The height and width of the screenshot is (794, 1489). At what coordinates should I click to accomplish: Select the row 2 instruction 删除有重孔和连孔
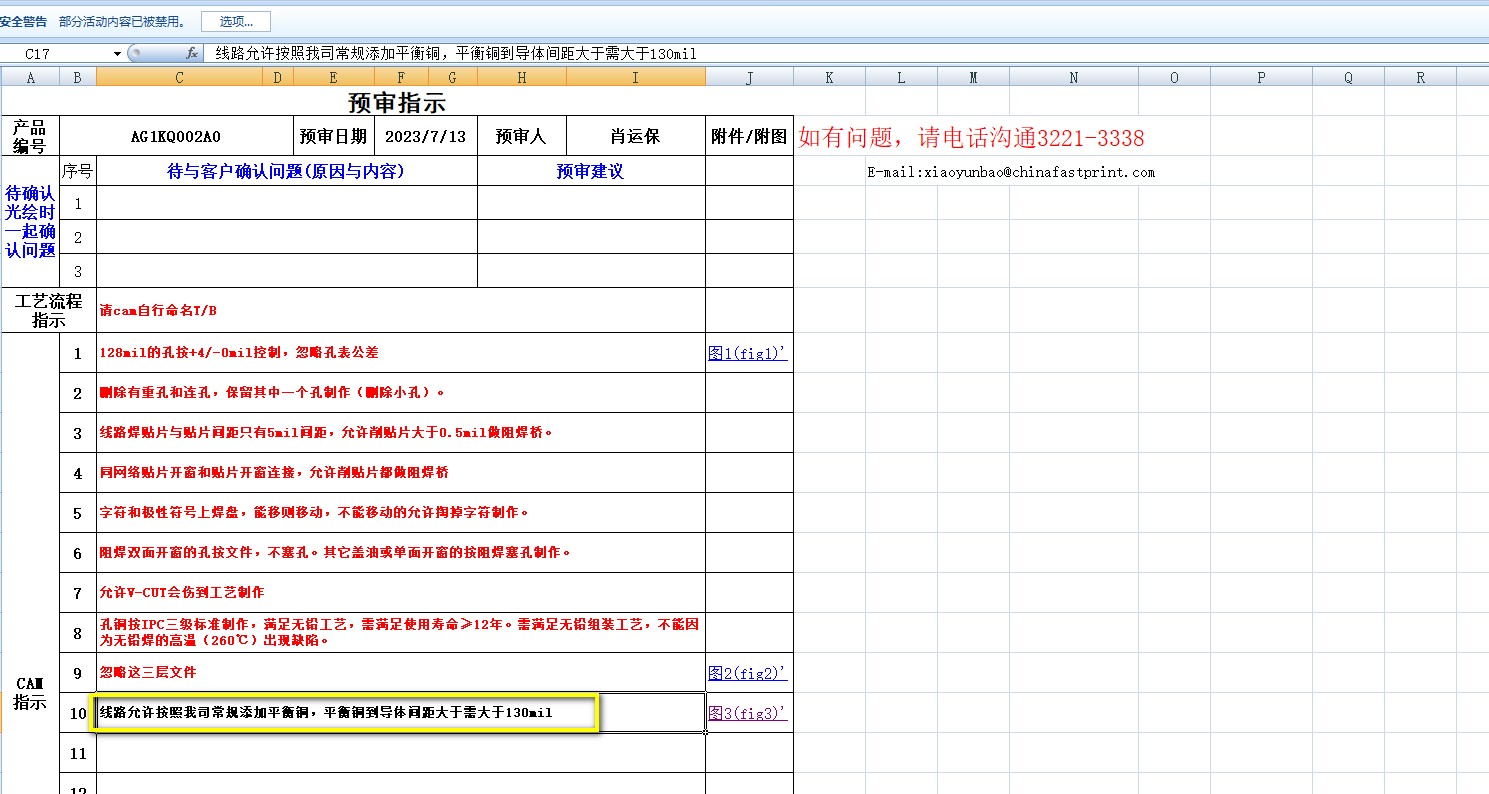click(x=401, y=393)
